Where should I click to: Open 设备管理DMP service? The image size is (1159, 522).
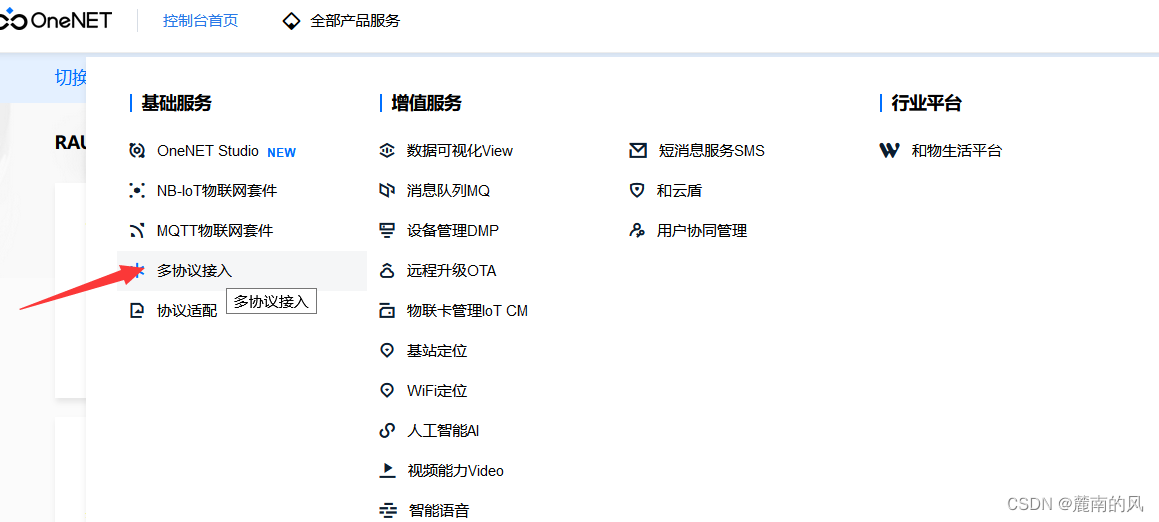452,231
